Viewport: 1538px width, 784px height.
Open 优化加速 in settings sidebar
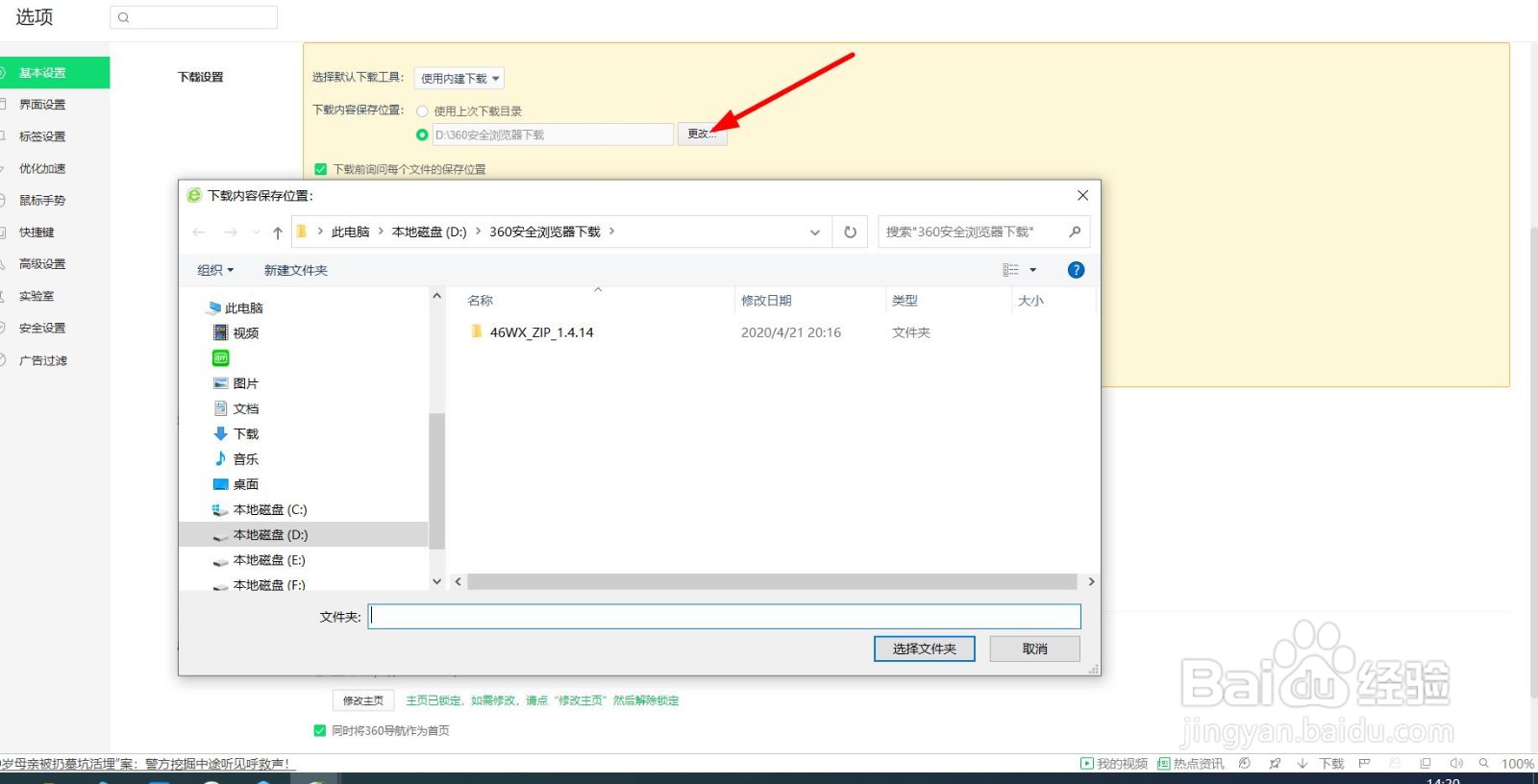coord(42,168)
